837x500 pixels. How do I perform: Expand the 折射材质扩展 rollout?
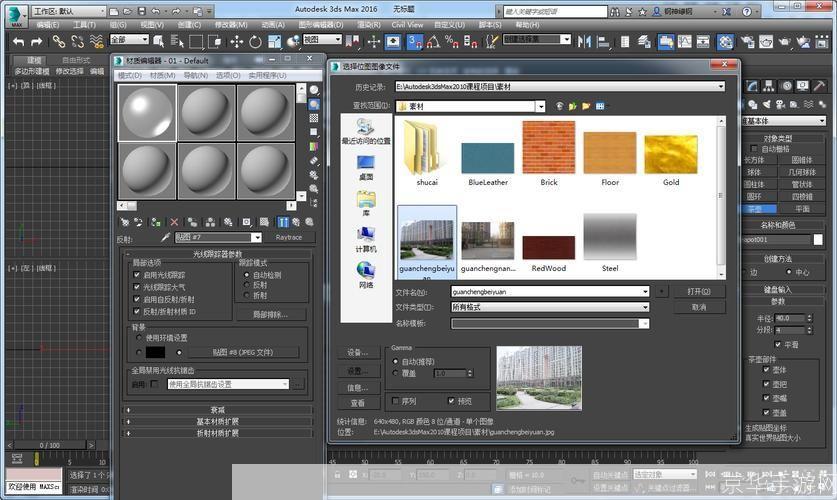tap(218, 433)
